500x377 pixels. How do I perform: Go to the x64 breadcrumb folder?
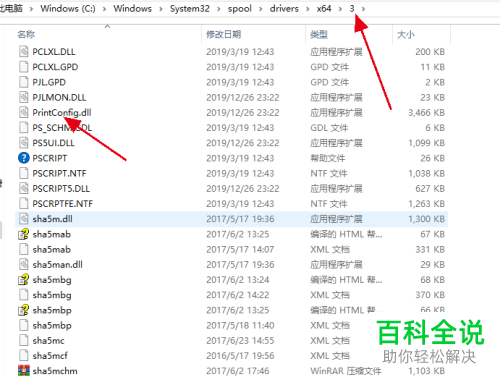coord(324,8)
